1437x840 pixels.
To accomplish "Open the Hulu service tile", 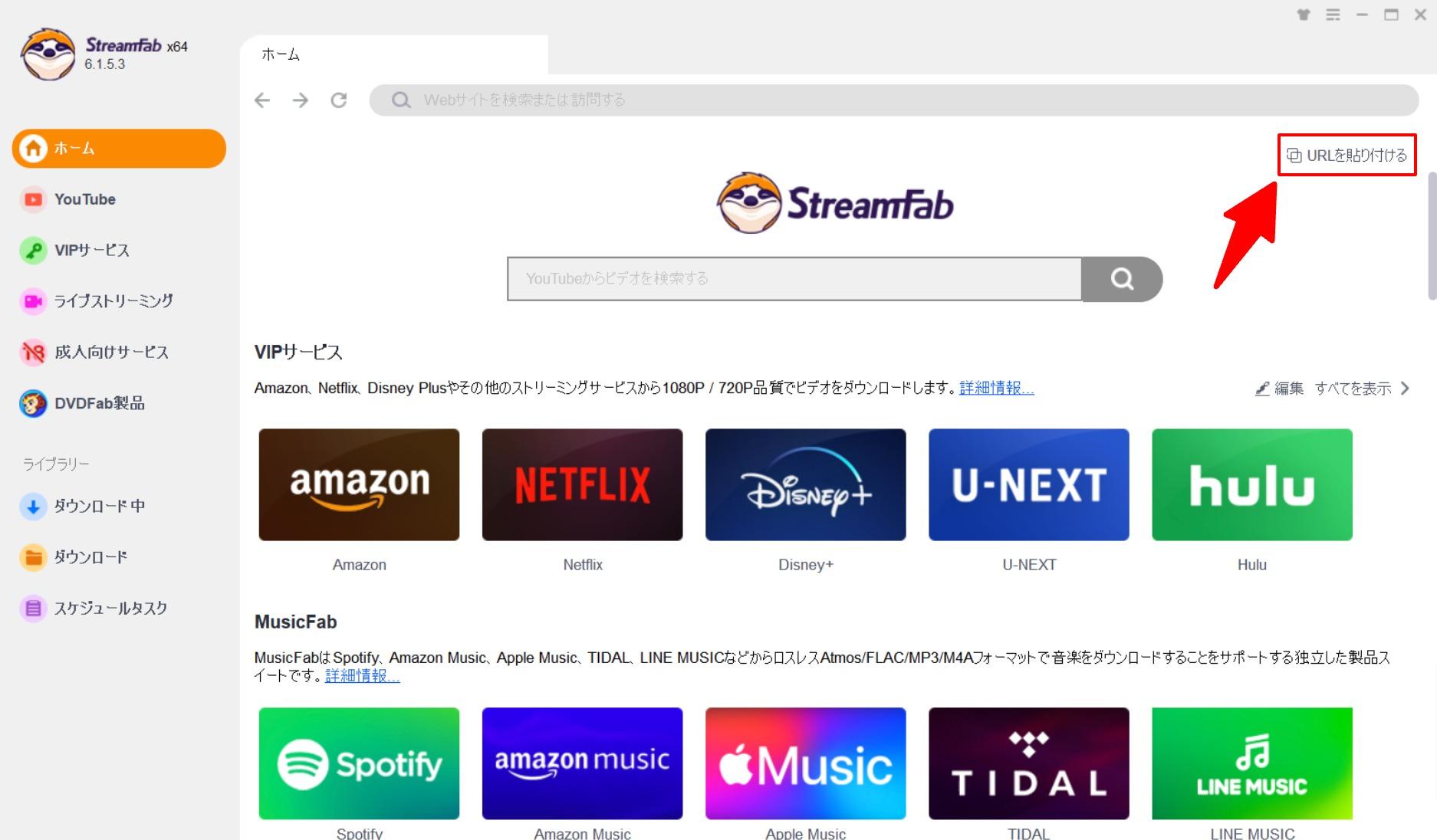I will [1251, 484].
